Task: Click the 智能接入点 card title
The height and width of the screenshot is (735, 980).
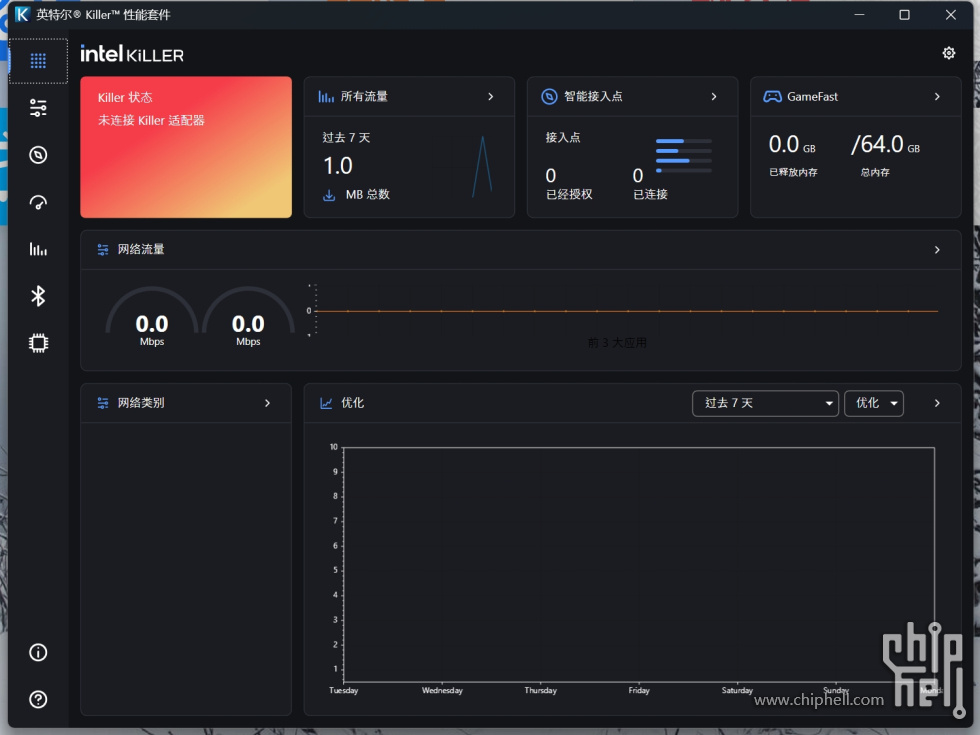Action: (593, 96)
